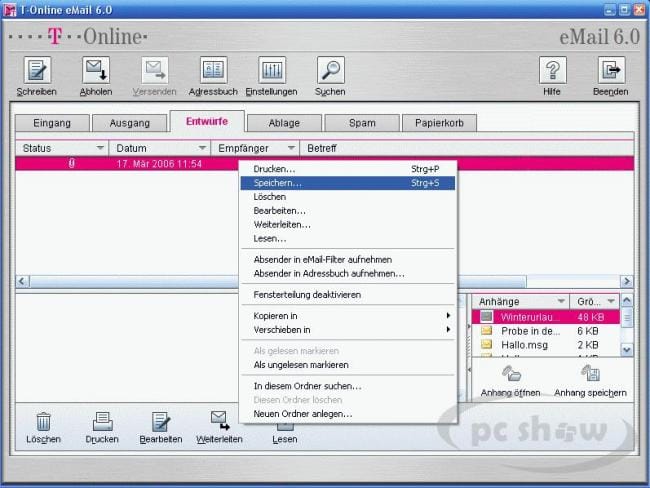This screenshot has height=488, width=650.
Task: Select Absender in eMail-Filter aufnehmen
Action: pyautogui.click(x=348, y=260)
